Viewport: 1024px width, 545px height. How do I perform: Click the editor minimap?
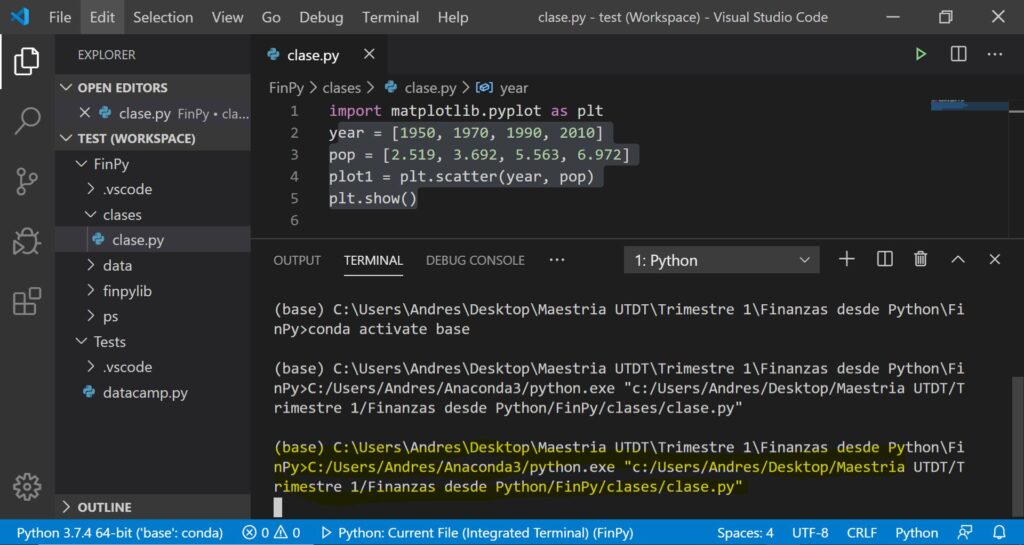pyautogui.click(x=969, y=104)
